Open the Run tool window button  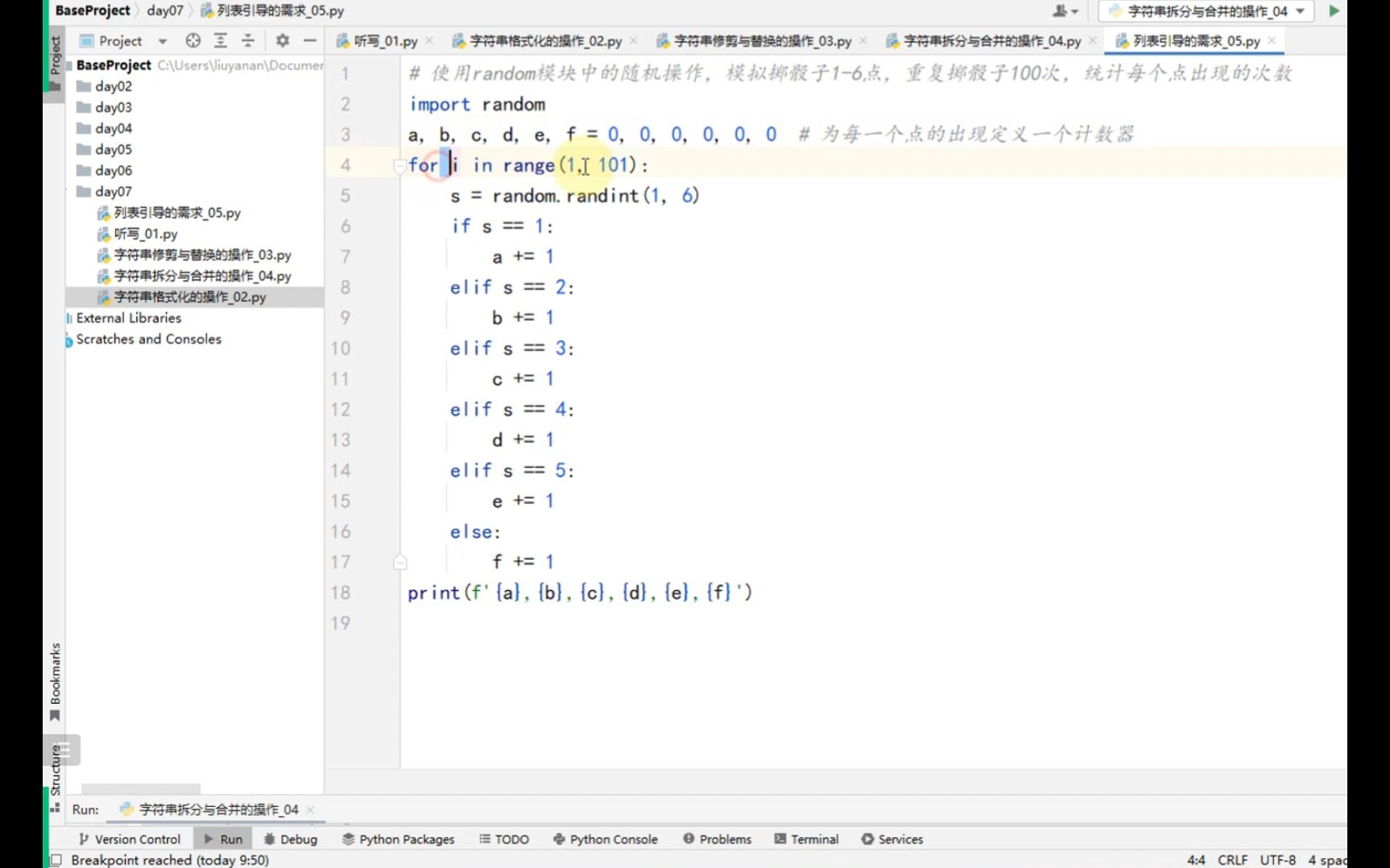tap(223, 839)
